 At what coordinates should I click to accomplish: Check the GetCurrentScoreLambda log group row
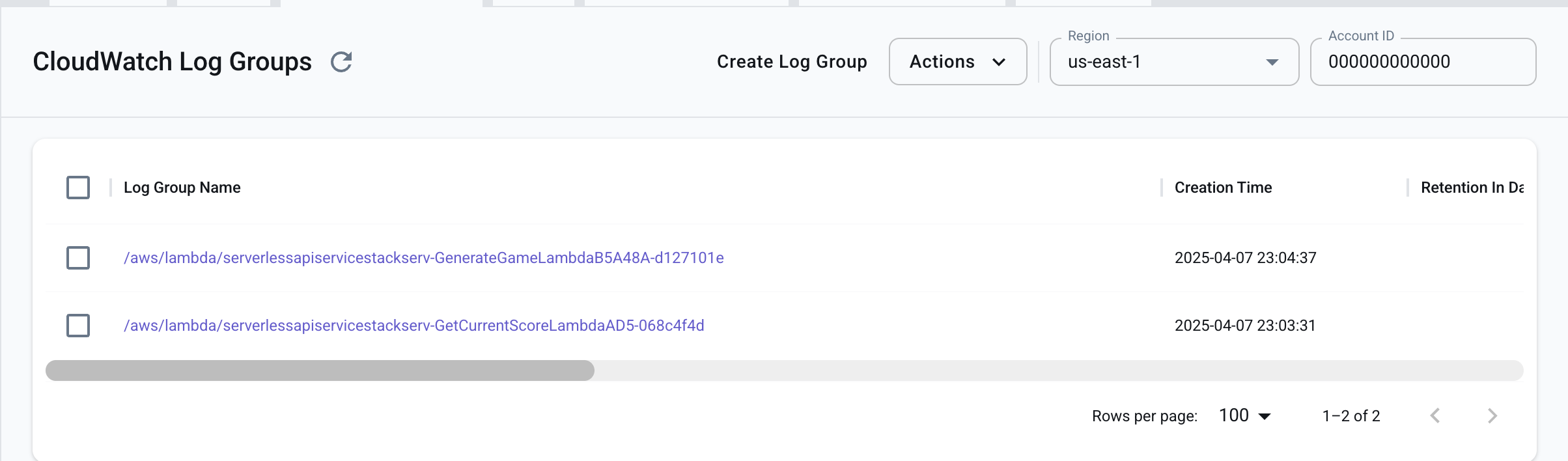click(x=78, y=326)
